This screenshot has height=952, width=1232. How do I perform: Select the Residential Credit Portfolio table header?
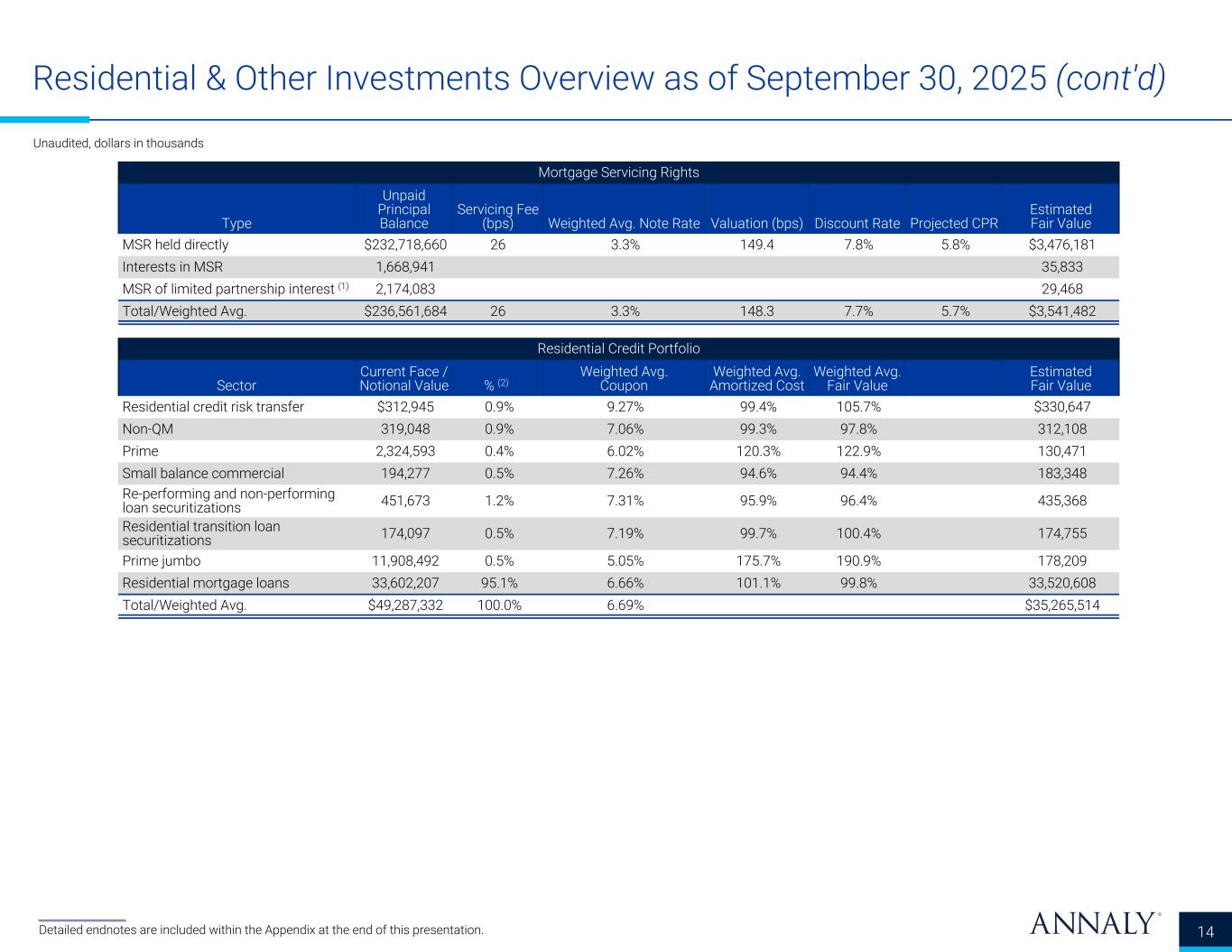pos(618,348)
